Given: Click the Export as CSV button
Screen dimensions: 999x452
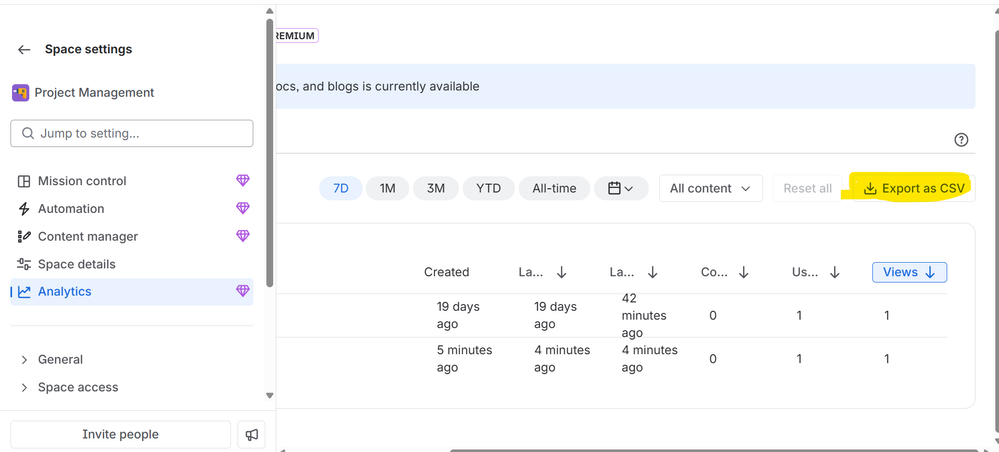Looking at the screenshot, I should click(913, 188).
